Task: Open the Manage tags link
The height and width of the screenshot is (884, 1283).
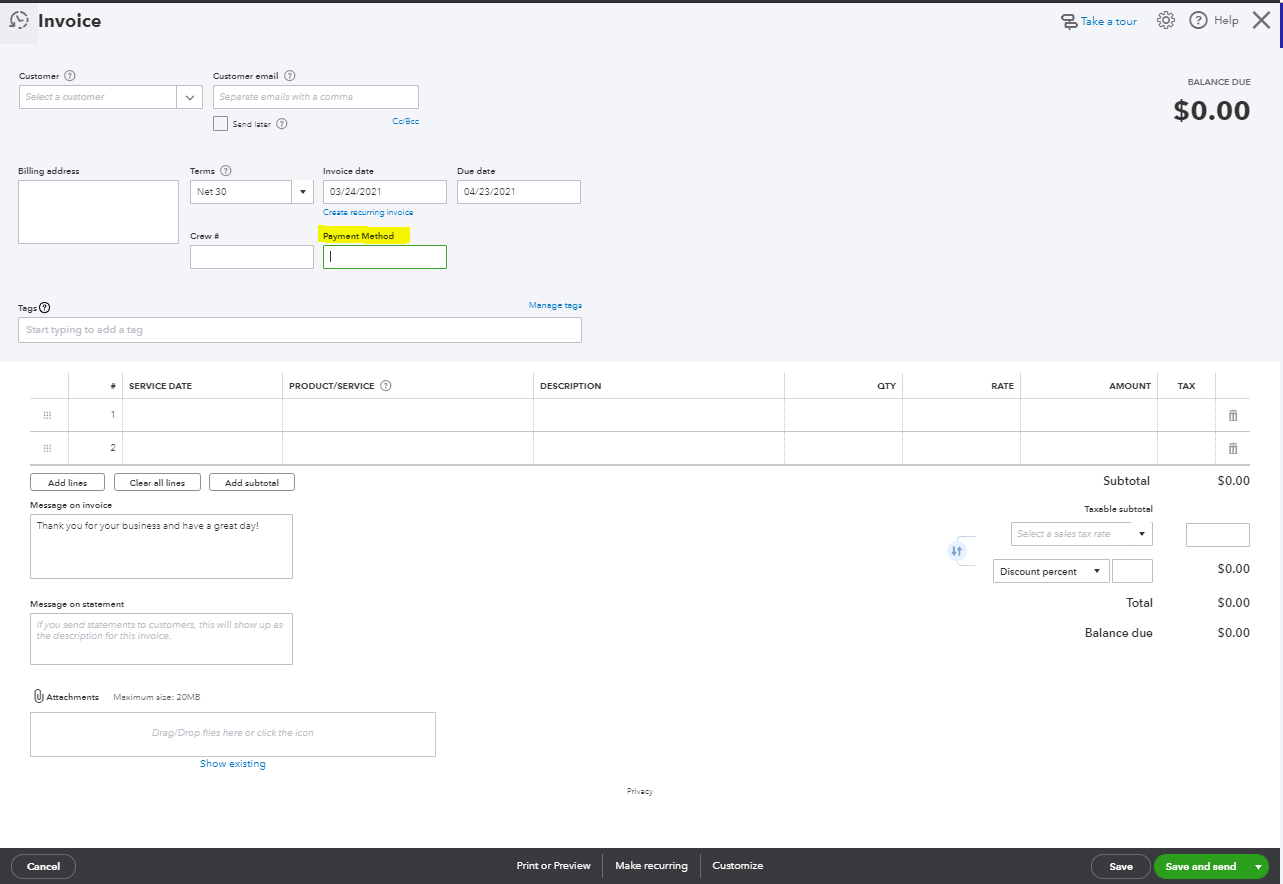Action: [555, 305]
